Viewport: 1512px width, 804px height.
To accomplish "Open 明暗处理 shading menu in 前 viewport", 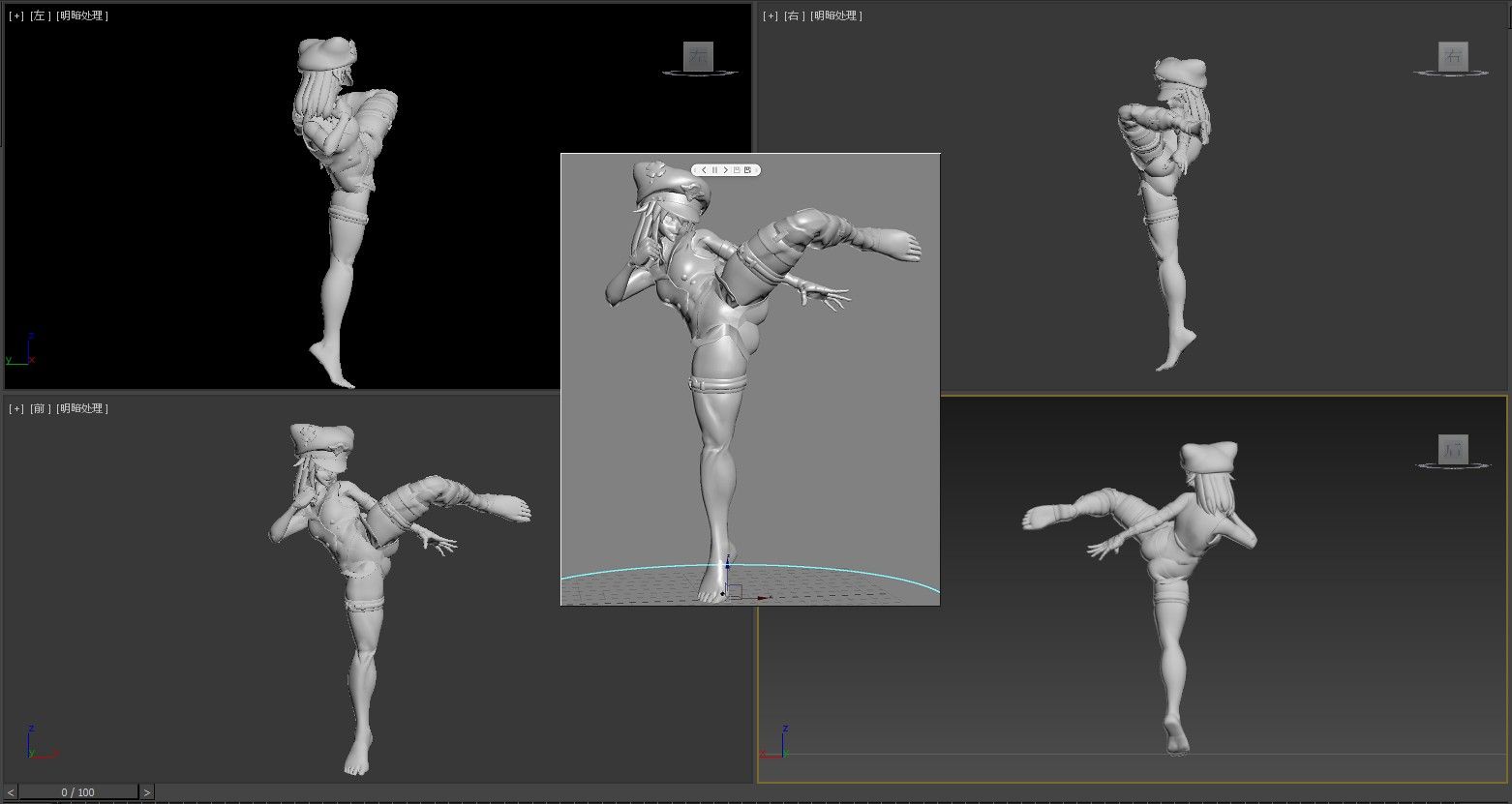I will (x=82, y=408).
